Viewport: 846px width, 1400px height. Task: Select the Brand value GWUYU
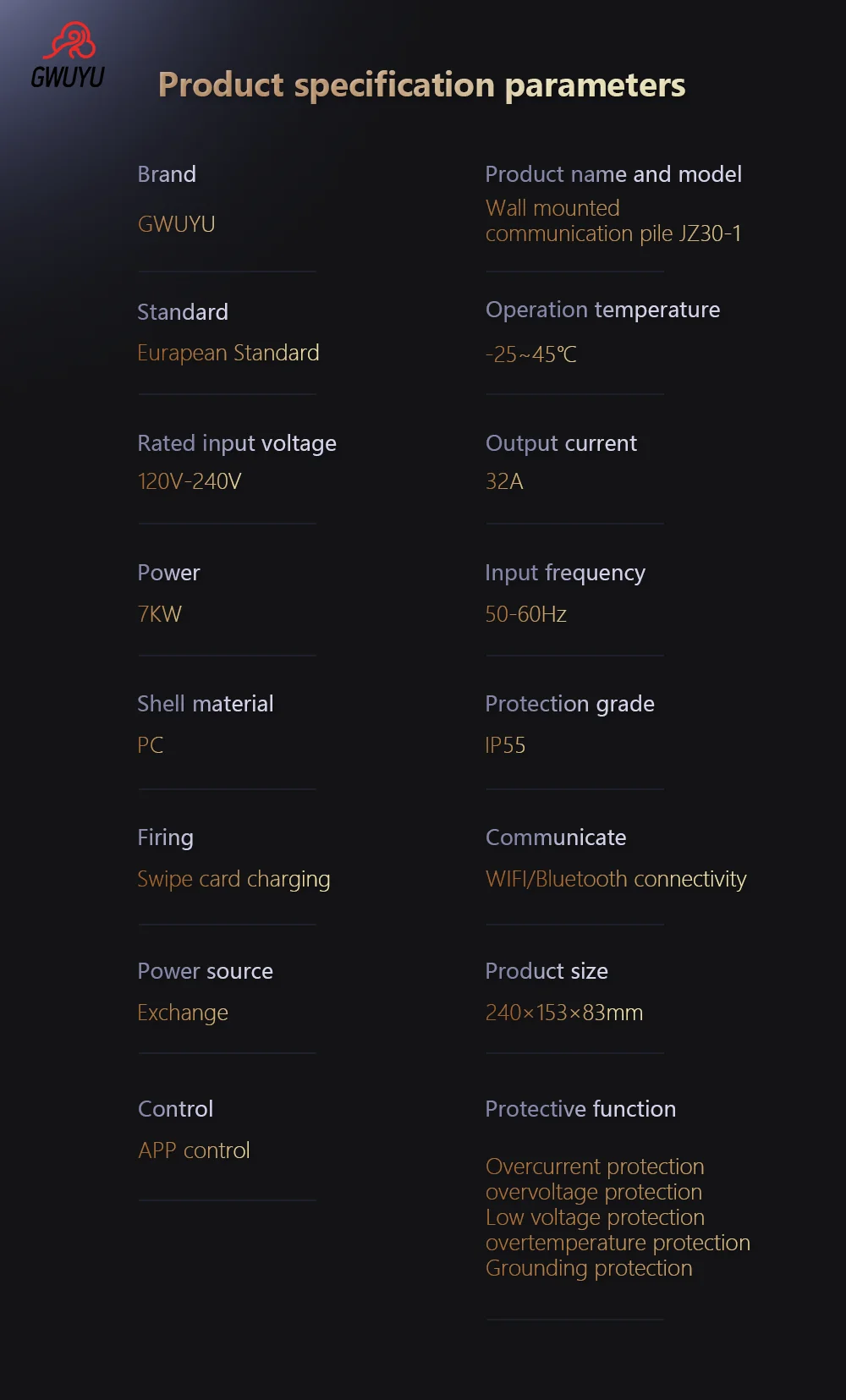[177, 224]
